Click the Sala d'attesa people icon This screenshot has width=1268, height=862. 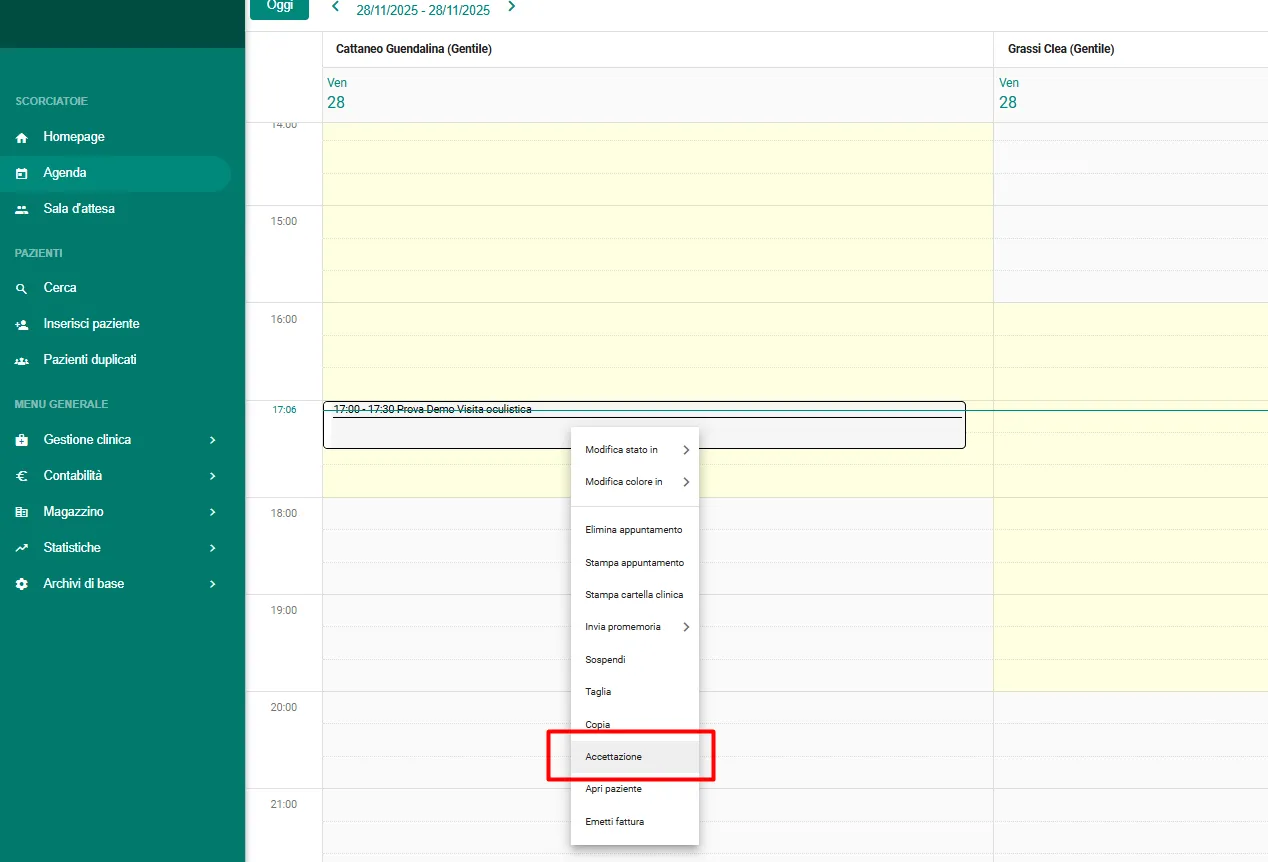click(x=22, y=209)
